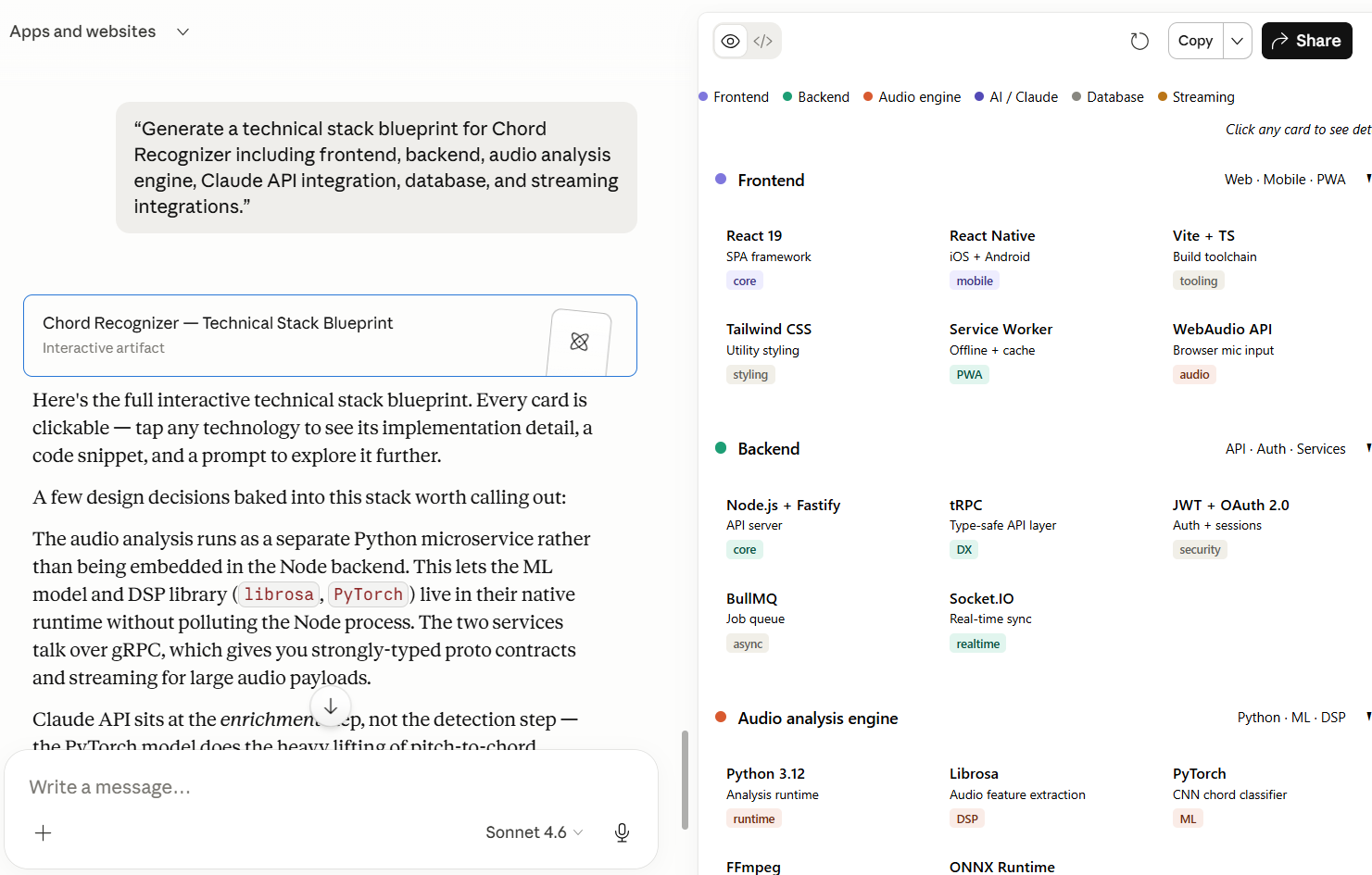This screenshot has width=1372, height=875.
Task: Open the Chord Recognizer artifact card
Action: pyautogui.click(x=330, y=335)
